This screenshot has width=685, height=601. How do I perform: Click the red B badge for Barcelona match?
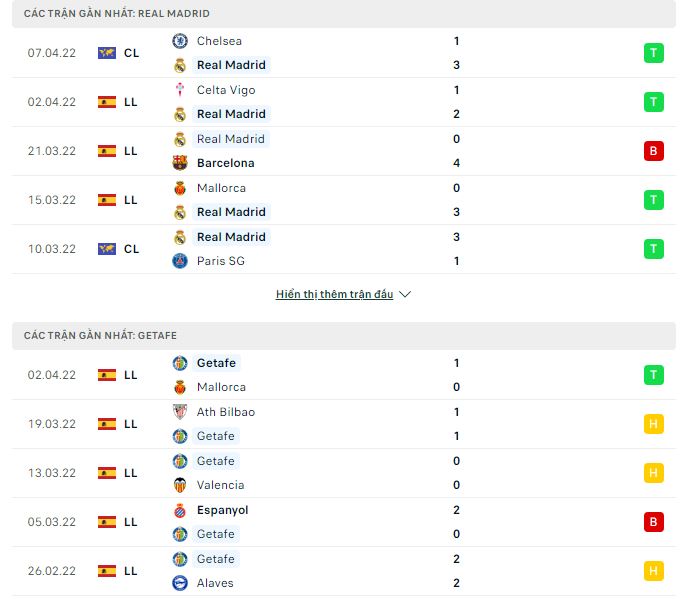click(654, 151)
